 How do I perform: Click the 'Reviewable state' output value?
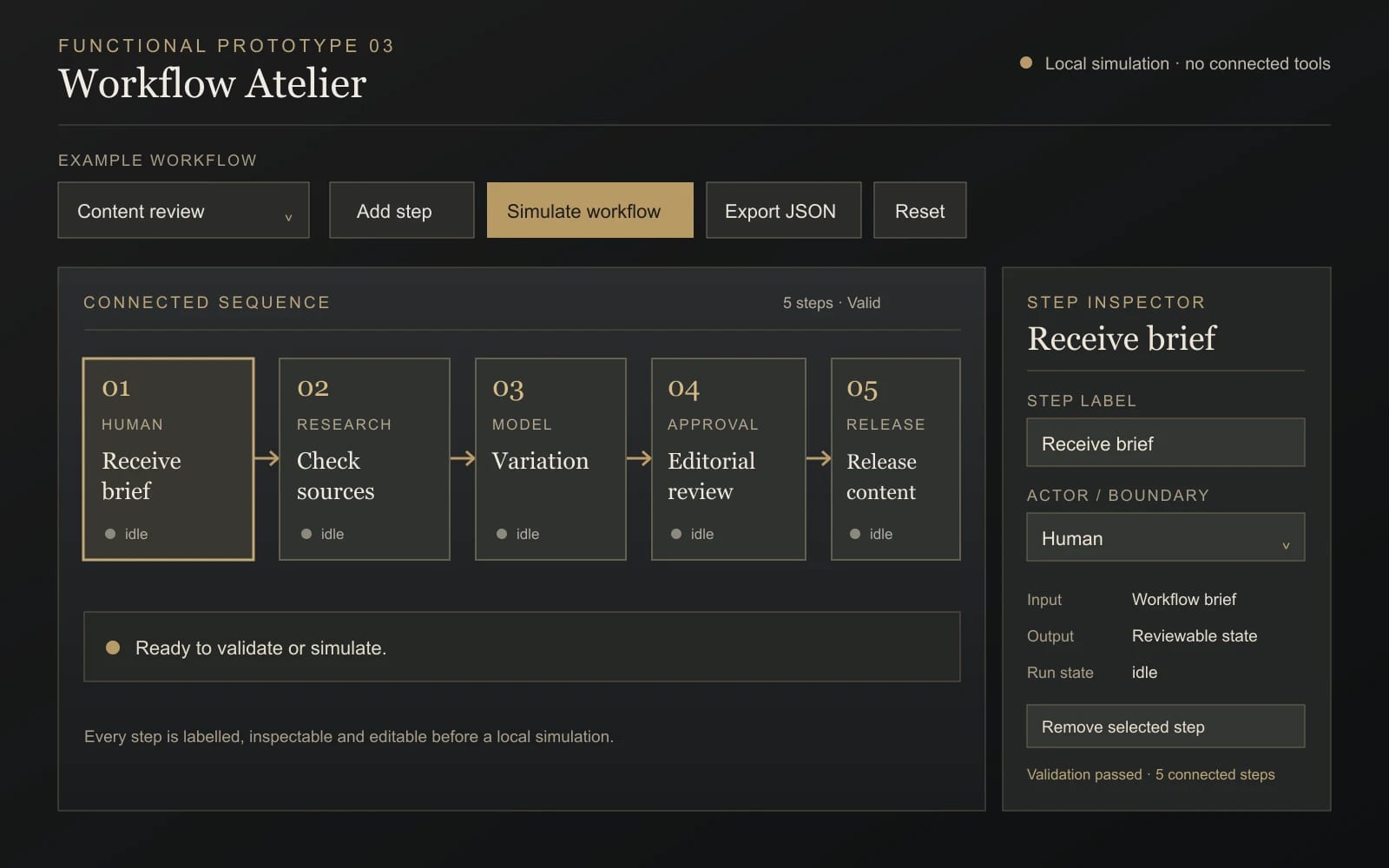click(x=1195, y=636)
